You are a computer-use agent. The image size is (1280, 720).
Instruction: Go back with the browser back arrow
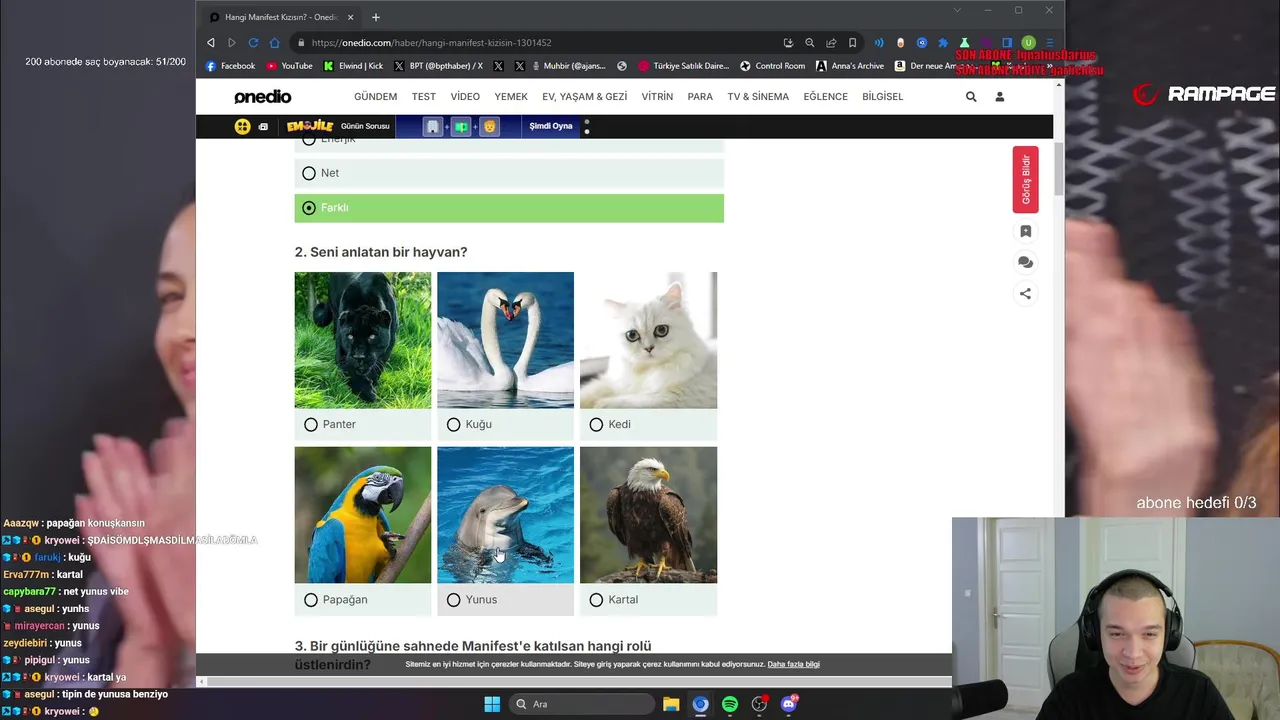click(210, 43)
